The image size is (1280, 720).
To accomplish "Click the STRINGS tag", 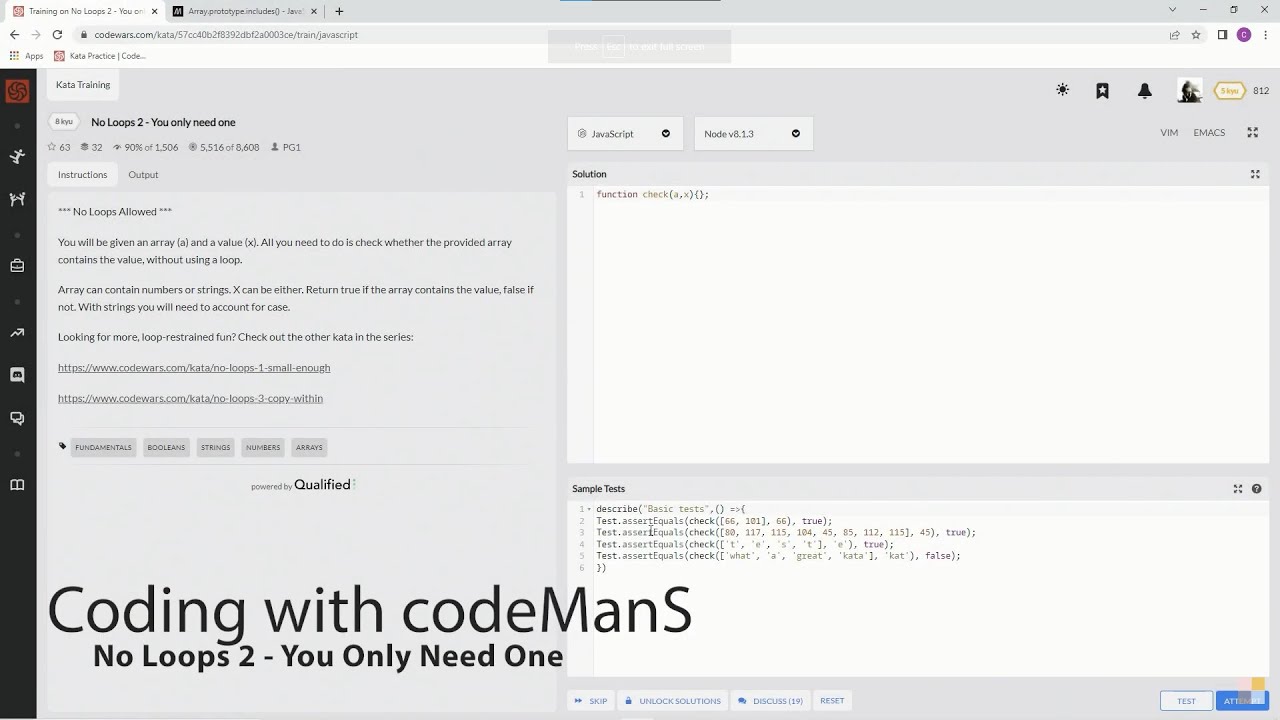I will point(215,447).
